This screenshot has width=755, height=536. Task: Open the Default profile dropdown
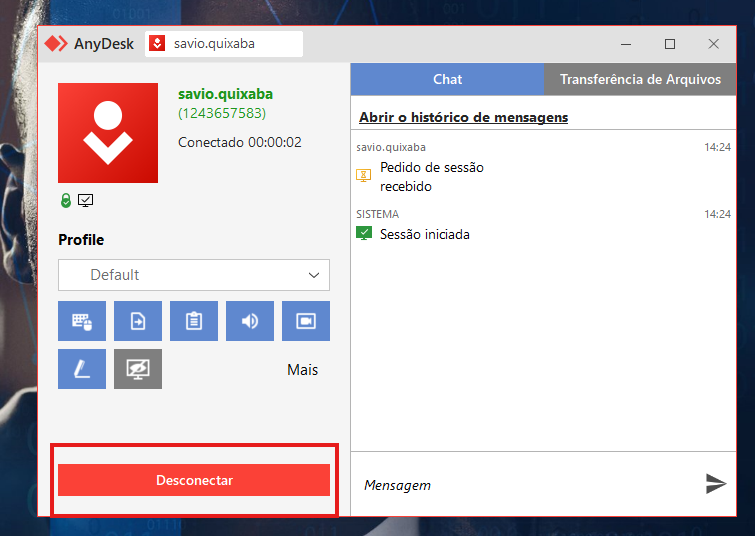pos(194,275)
